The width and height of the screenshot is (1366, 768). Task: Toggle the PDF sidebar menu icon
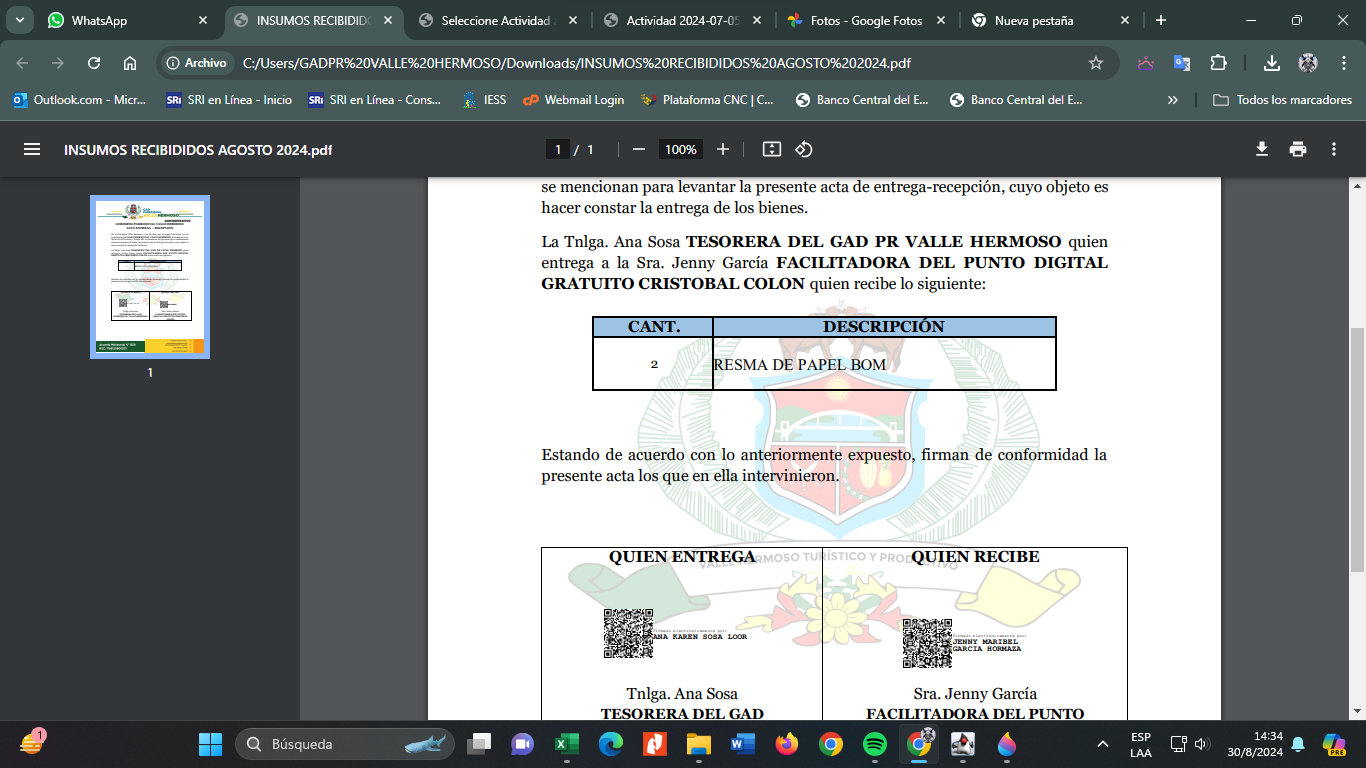[32, 149]
